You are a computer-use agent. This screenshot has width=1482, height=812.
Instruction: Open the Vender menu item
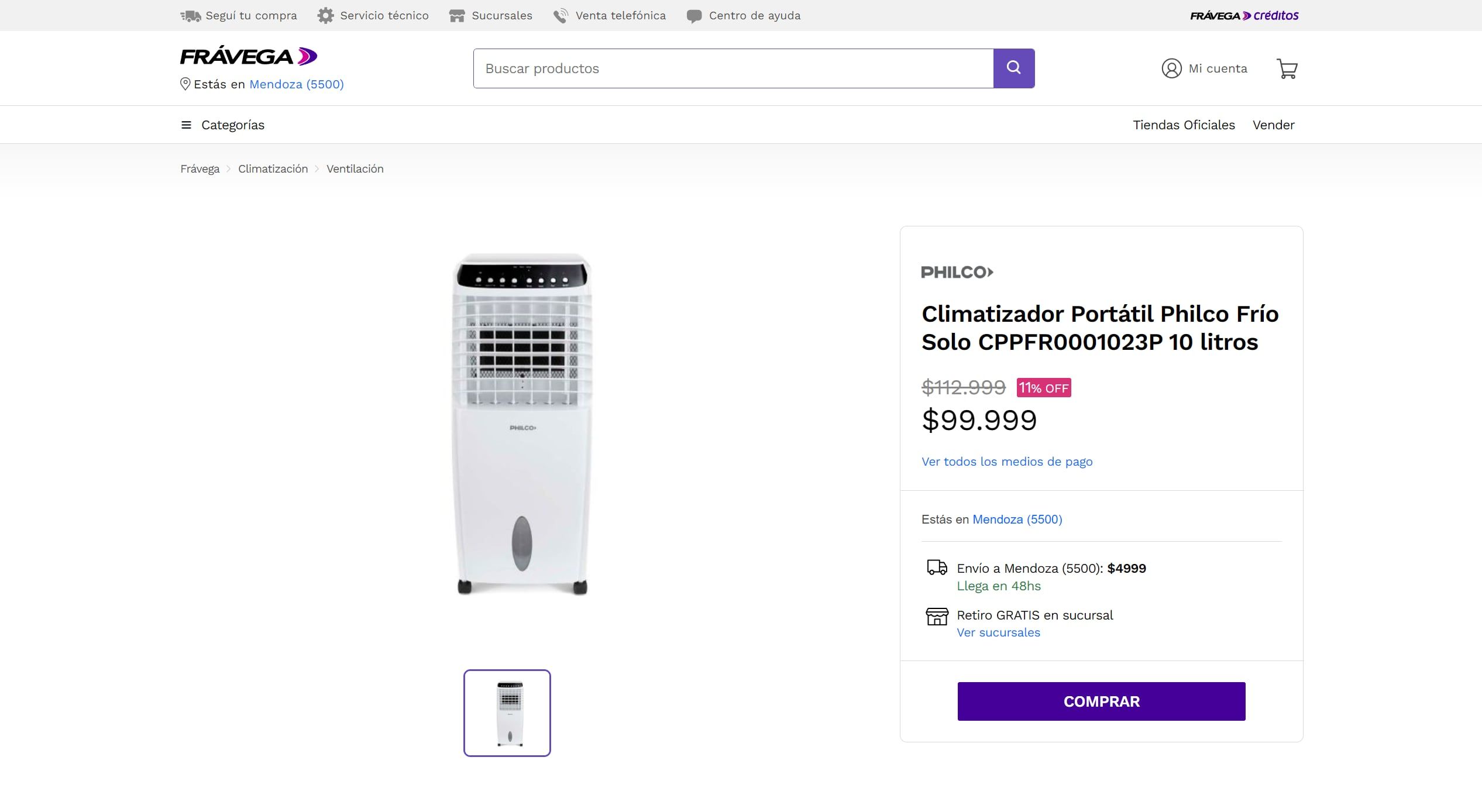pos(1274,125)
